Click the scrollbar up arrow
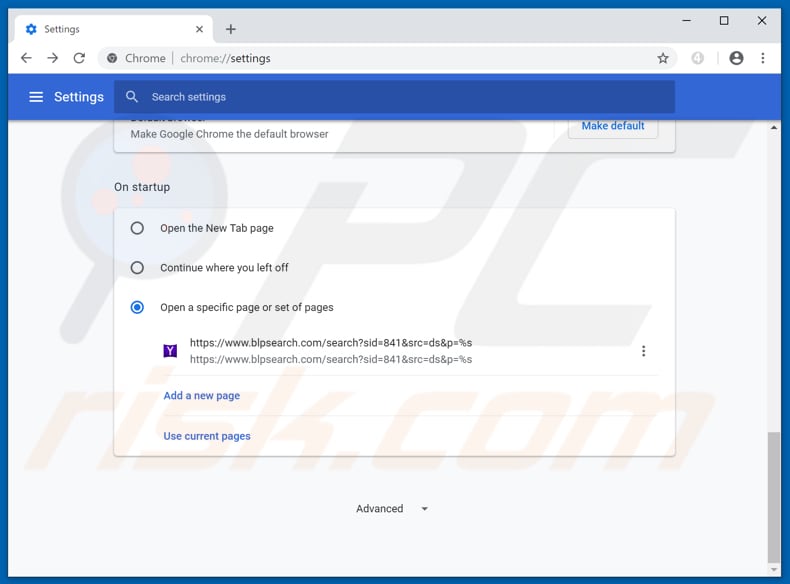 [x=773, y=127]
